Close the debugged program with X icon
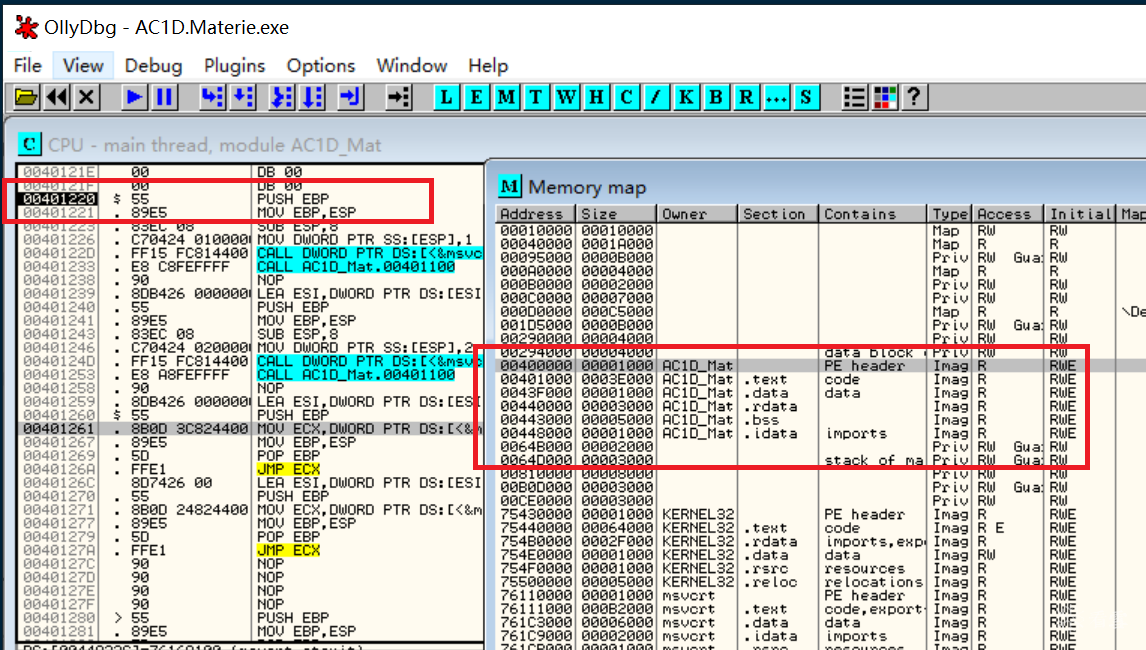The height and width of the screenshot is (650, 1146). click(x=86, y=97)
